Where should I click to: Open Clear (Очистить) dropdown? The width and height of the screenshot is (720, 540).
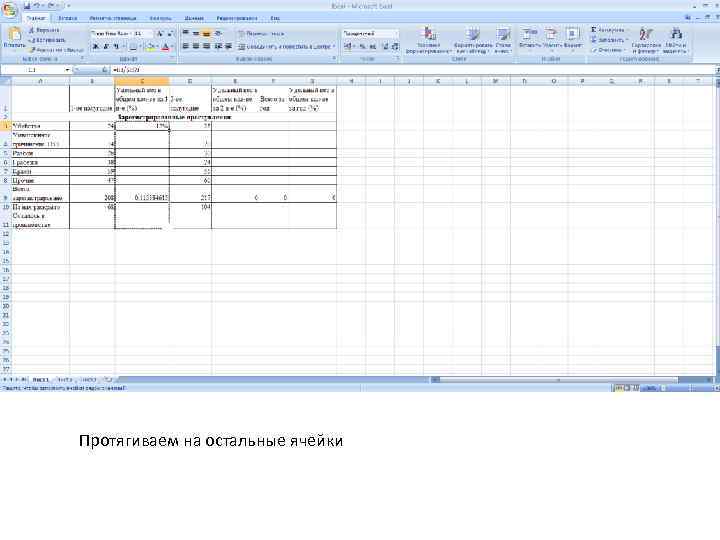click(607, 50)
